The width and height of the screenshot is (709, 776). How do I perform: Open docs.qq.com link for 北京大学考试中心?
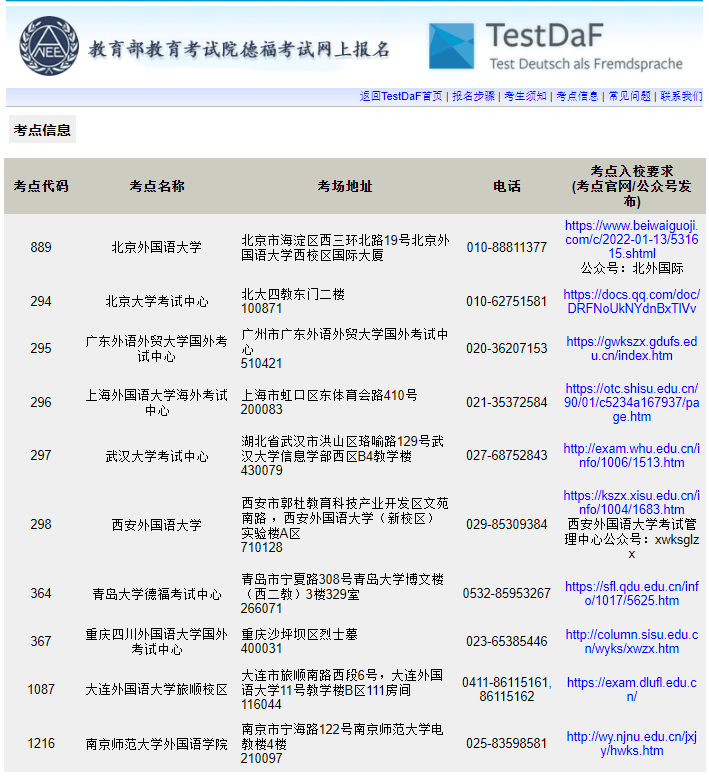[x=631, y=301]
